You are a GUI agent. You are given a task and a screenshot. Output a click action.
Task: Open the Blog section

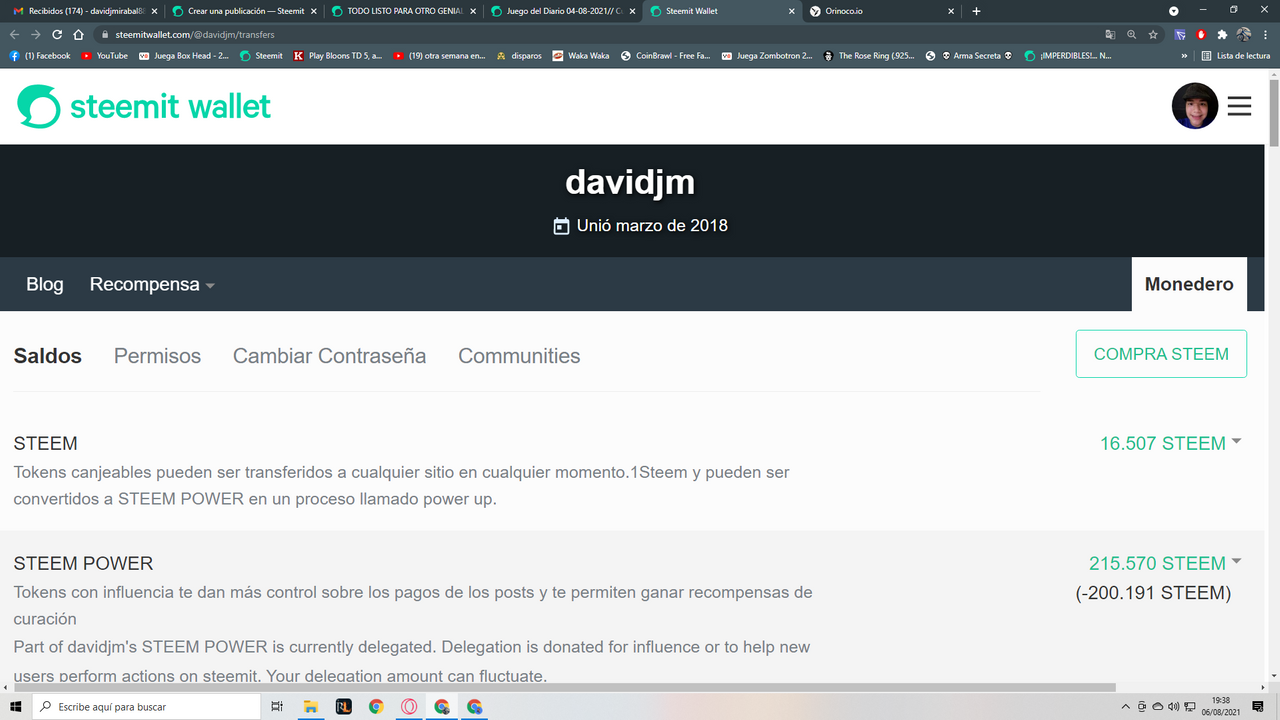(45, 284)
